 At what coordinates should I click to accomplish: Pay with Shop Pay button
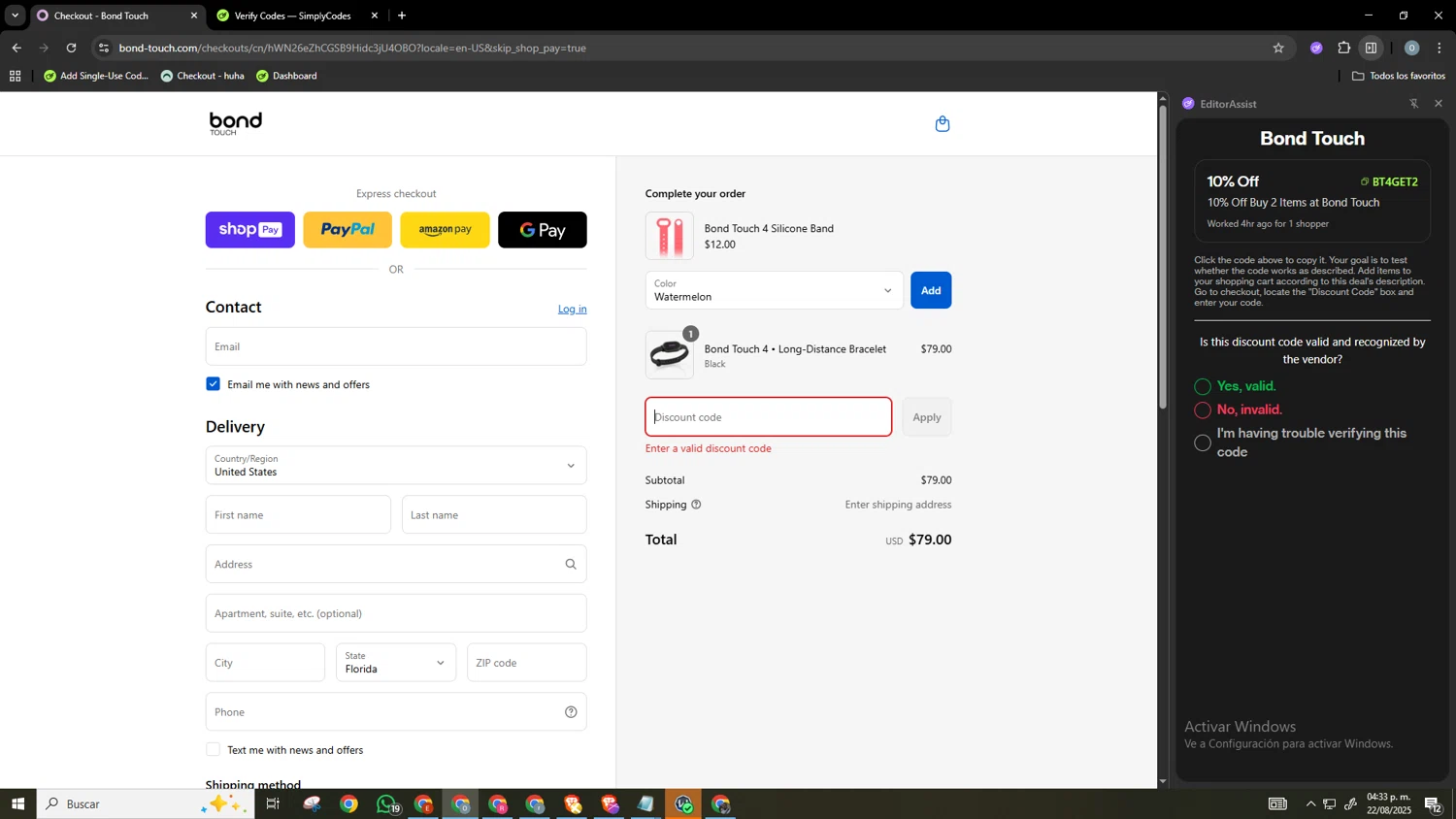pos(250,230)
